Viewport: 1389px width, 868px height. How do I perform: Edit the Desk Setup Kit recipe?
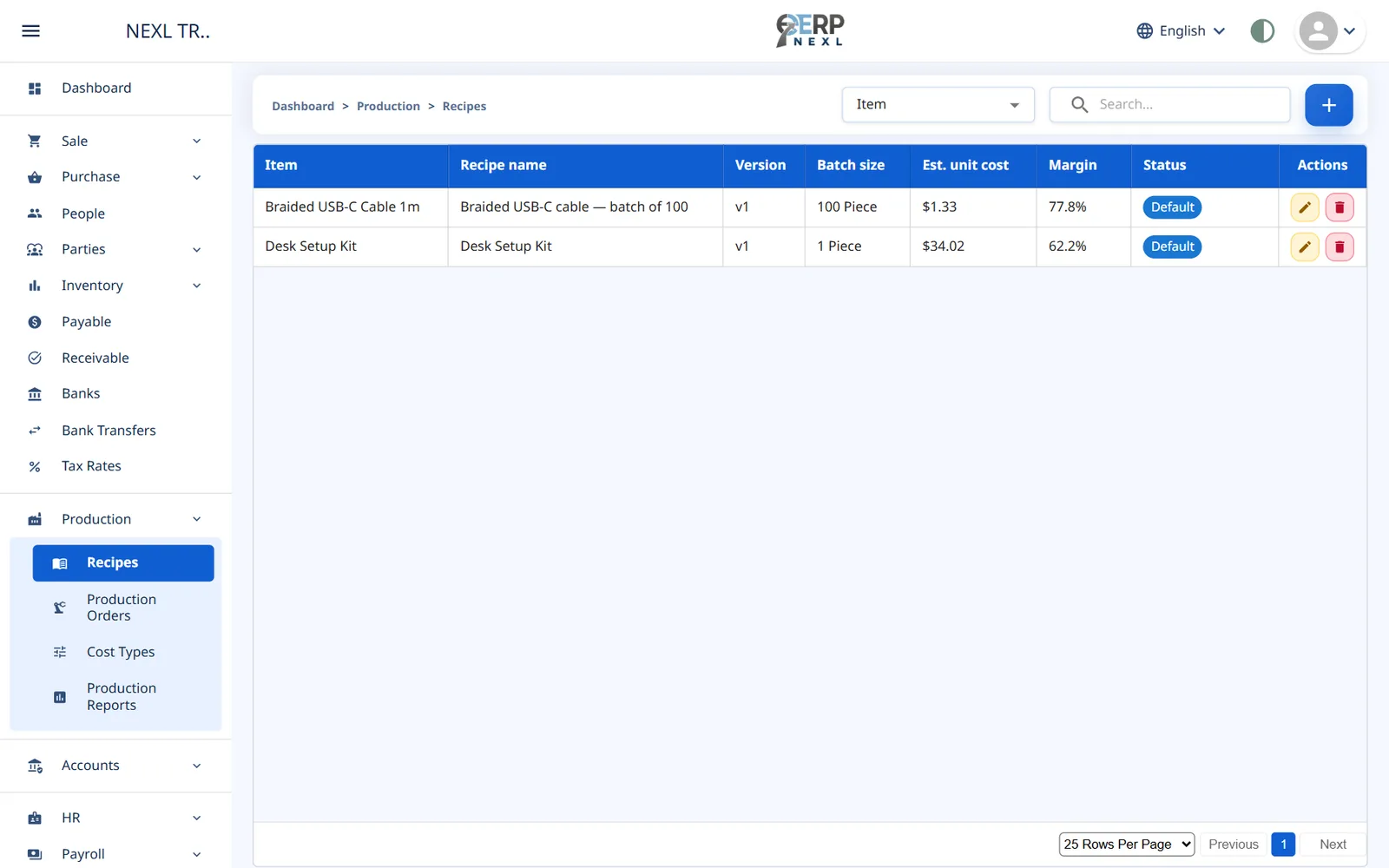pos(1304,247)
